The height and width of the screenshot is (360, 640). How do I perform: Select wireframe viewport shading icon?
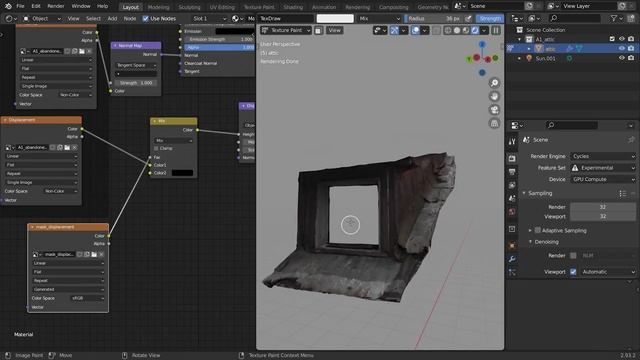[448, 30]
